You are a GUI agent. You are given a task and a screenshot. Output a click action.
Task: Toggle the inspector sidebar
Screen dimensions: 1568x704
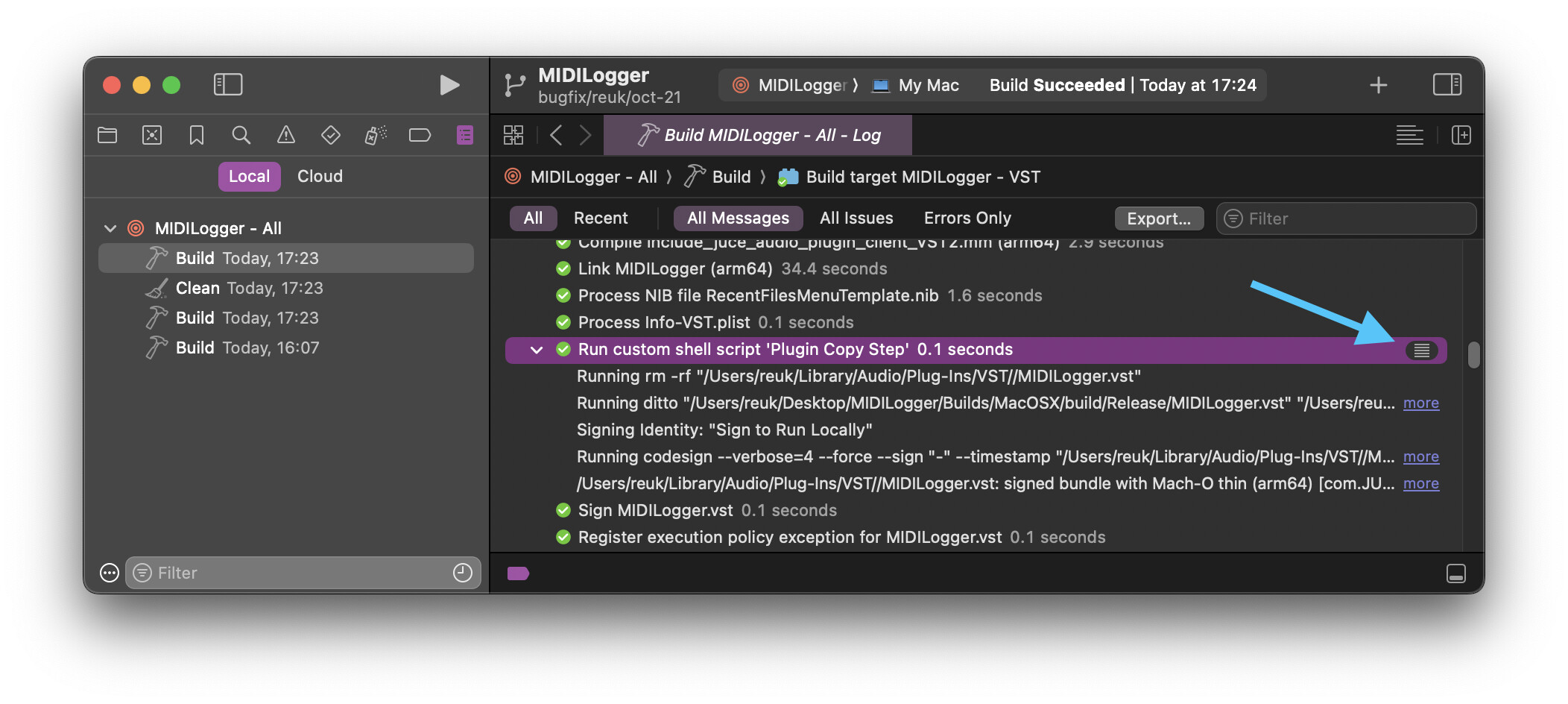1447,84
